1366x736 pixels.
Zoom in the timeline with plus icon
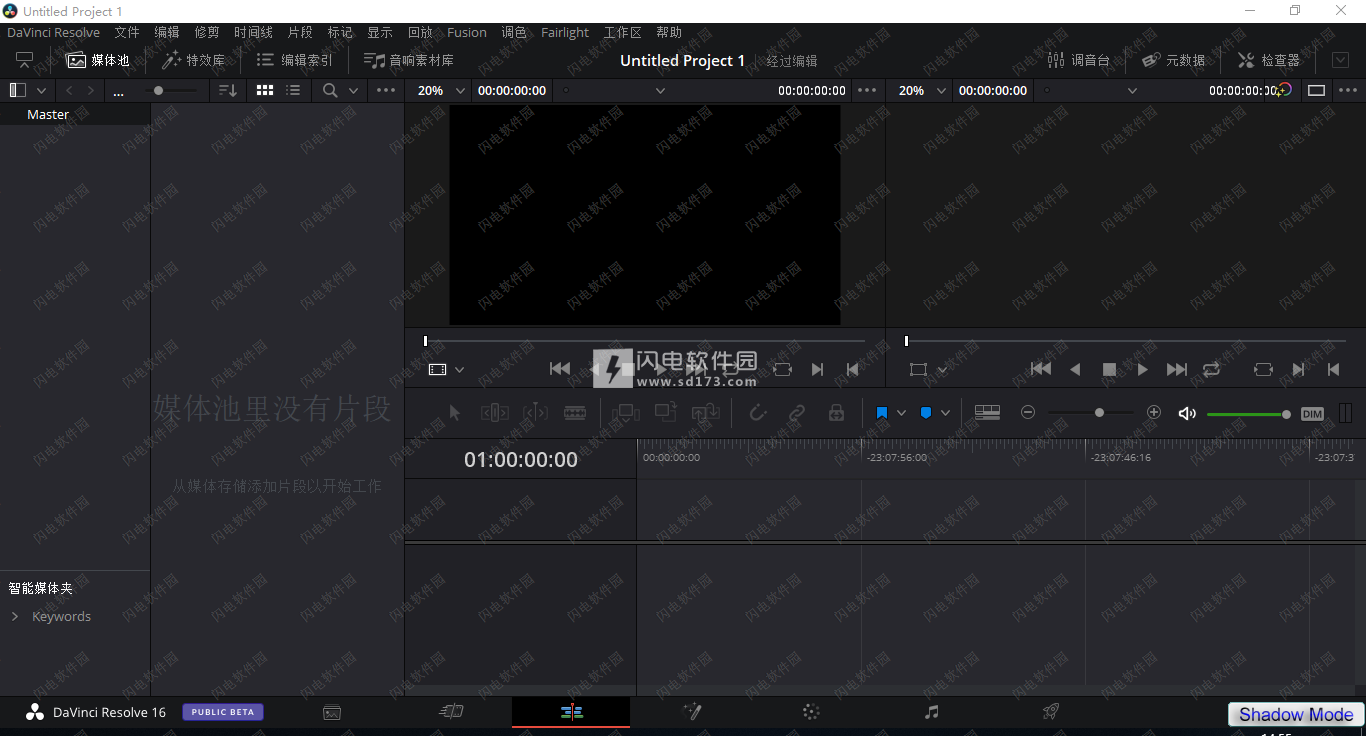pyautogui.click(x=1154, y=412)
